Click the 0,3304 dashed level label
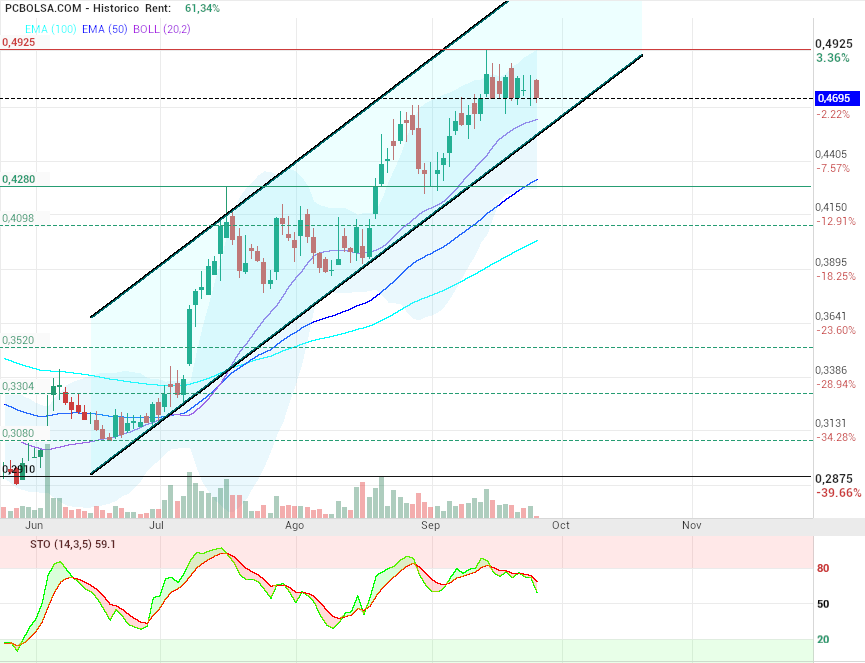The image size is (865, 663). 19,386
